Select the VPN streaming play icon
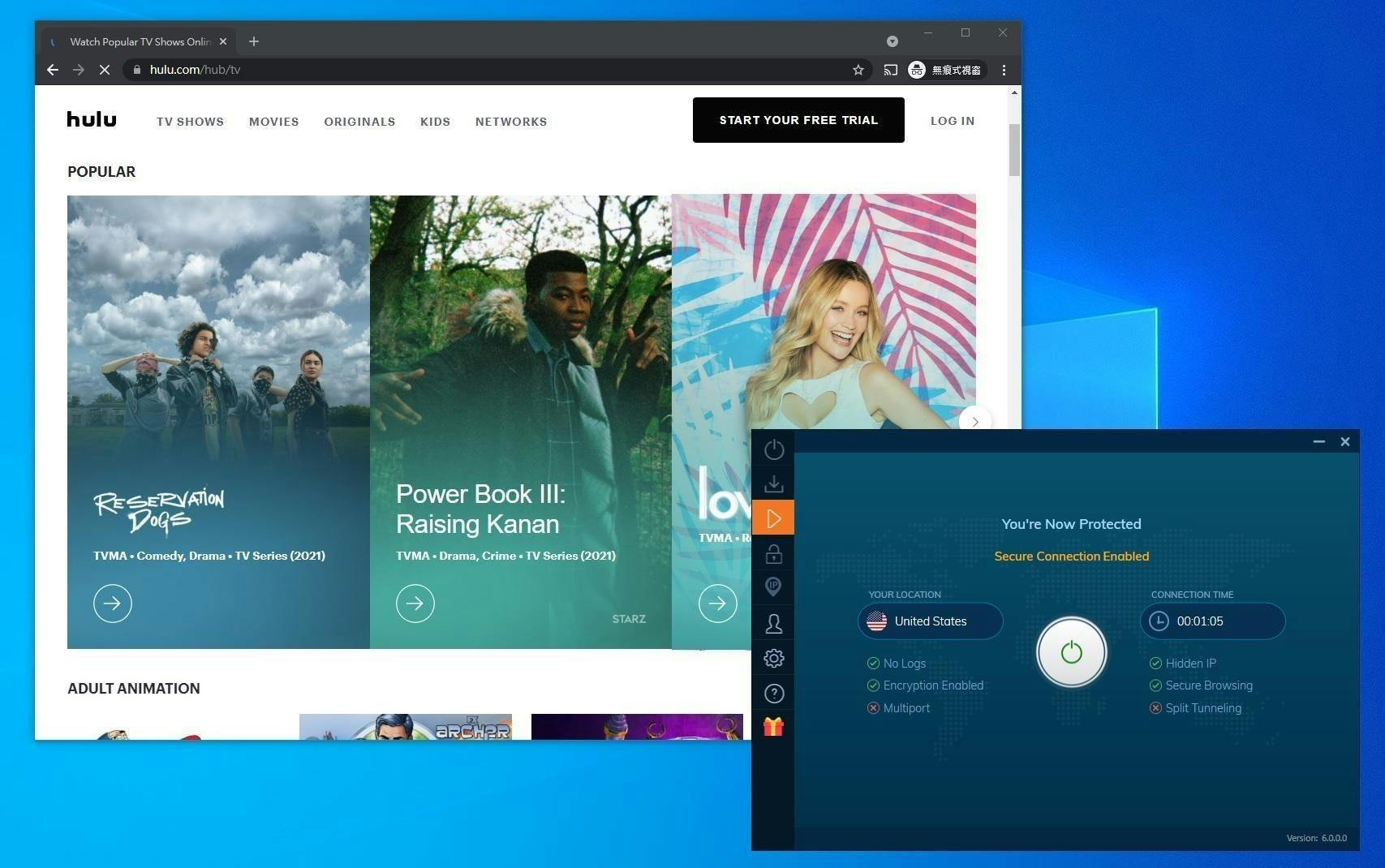This screenshot has height=868, width=1385. pos(773,518)
